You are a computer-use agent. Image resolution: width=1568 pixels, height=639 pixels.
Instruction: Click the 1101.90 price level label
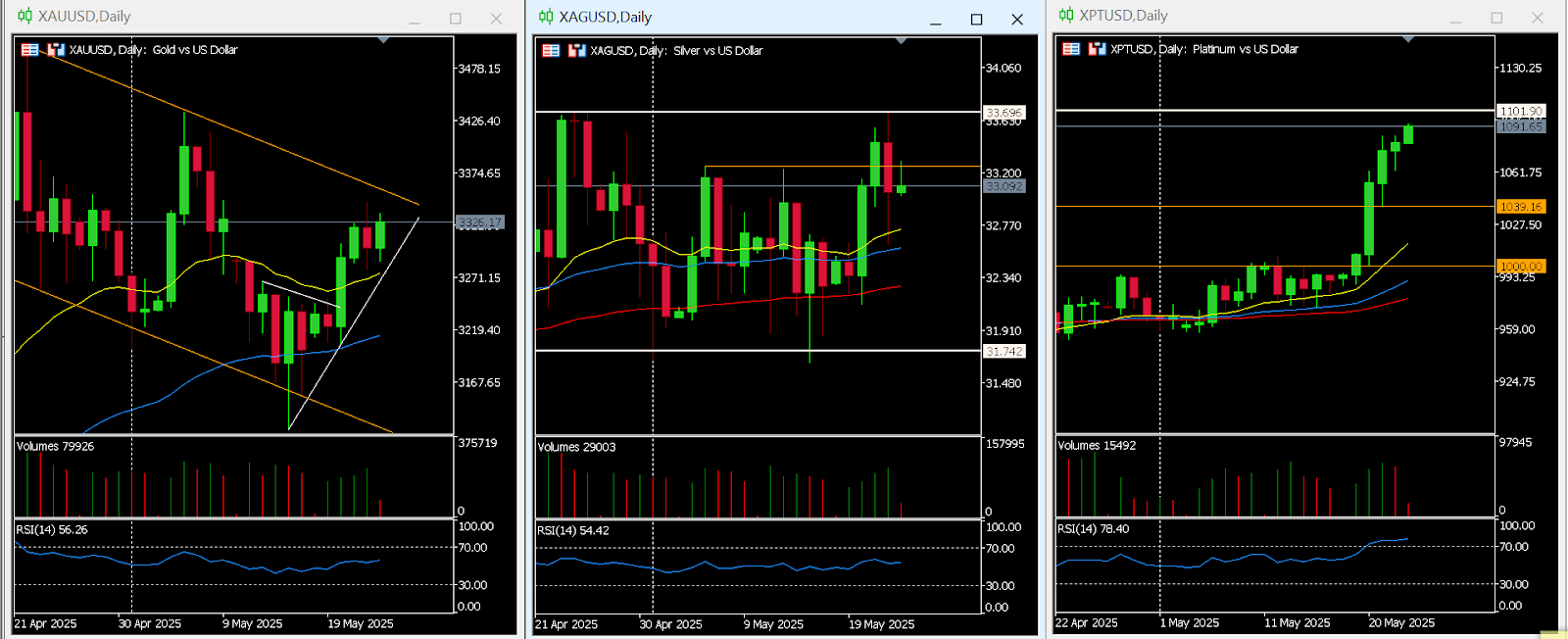tap(1521, 112)
